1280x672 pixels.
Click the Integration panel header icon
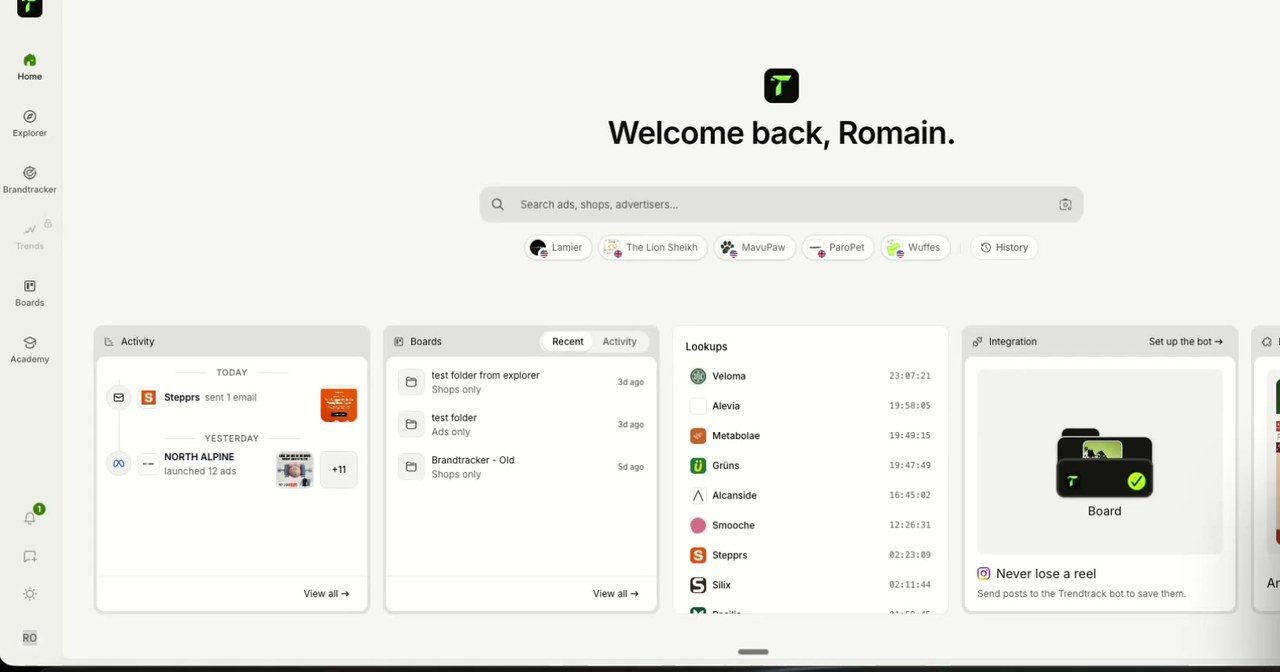point(977,341)
